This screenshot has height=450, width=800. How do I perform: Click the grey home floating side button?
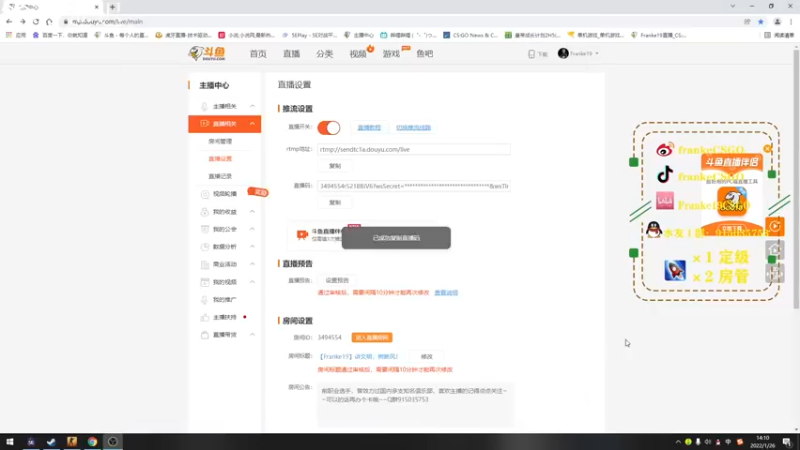coord(774,250)
